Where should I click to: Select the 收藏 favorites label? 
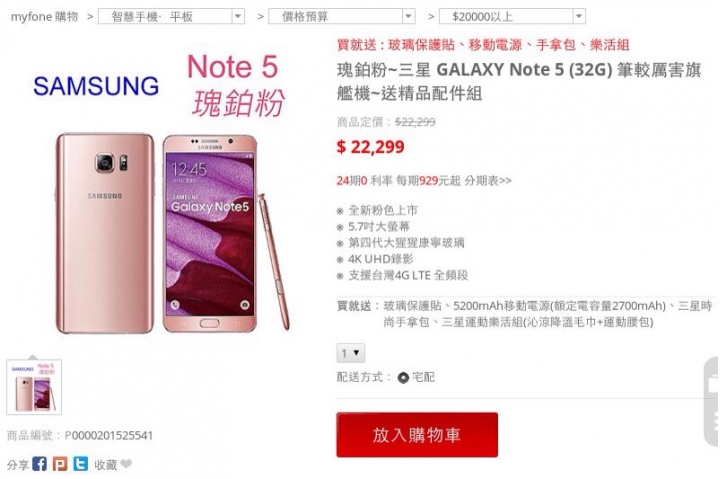[106, 464]
